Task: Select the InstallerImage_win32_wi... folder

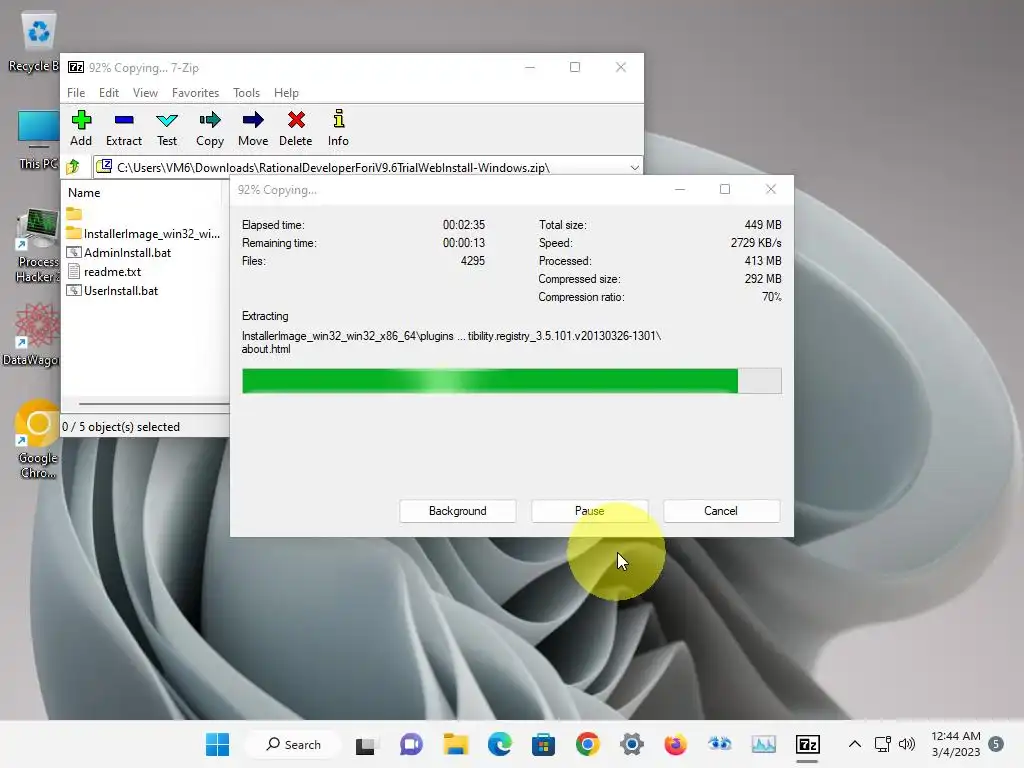Action: [143, 233]
